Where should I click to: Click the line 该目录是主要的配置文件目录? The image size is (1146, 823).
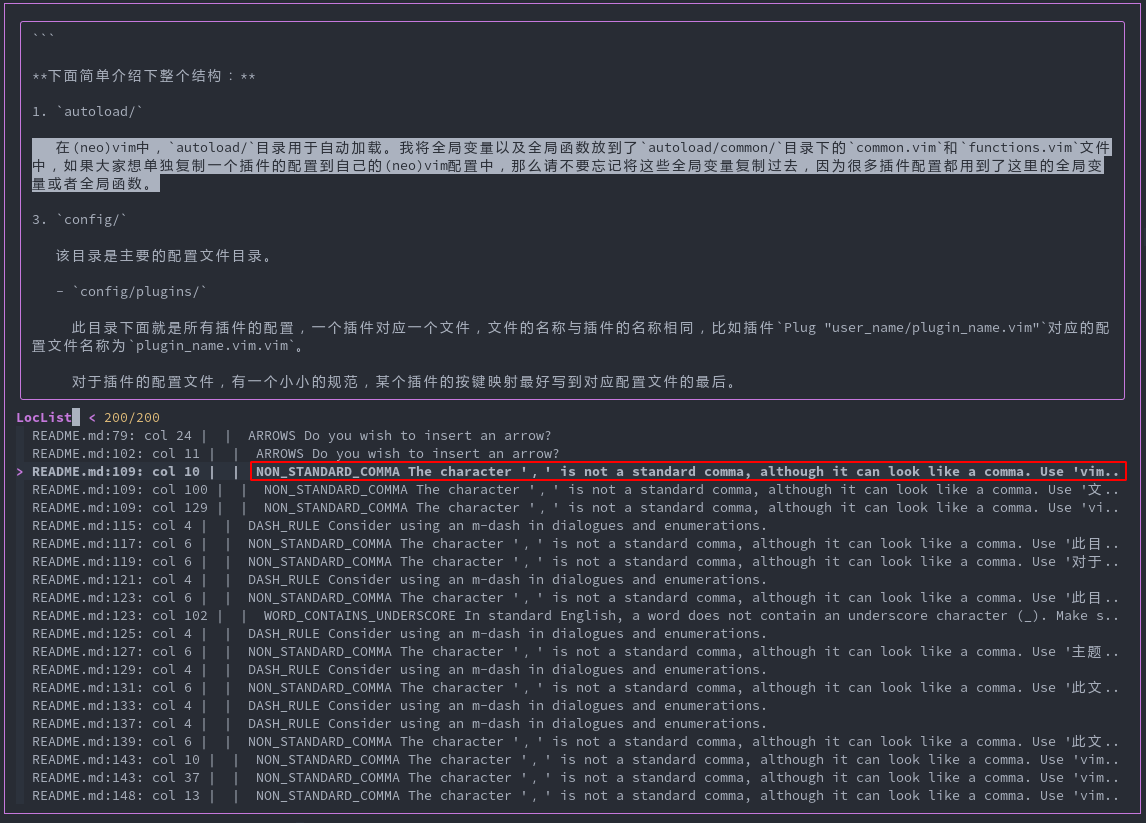coord(164,256)
